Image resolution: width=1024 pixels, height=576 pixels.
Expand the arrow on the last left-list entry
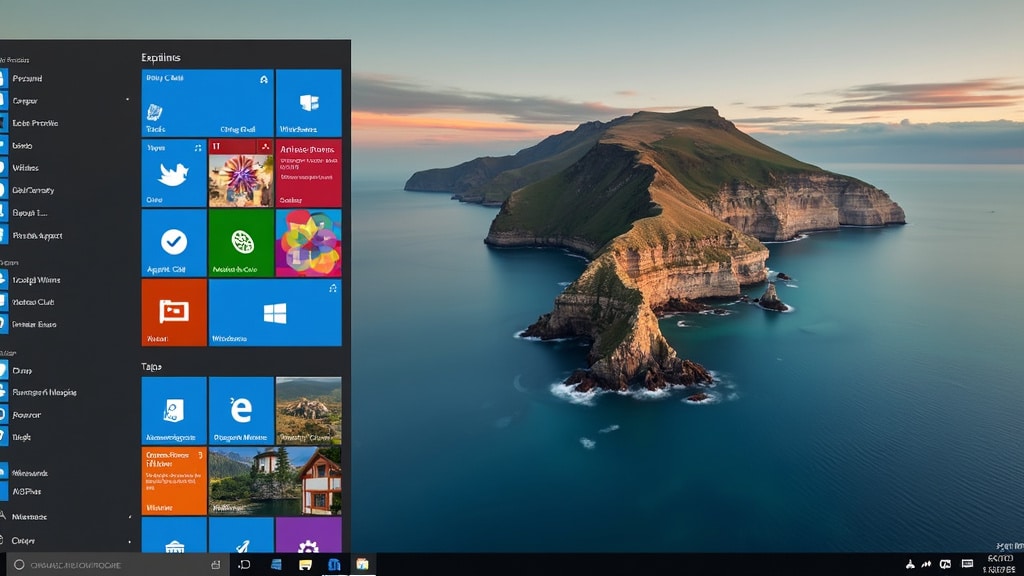pos(129,541)
